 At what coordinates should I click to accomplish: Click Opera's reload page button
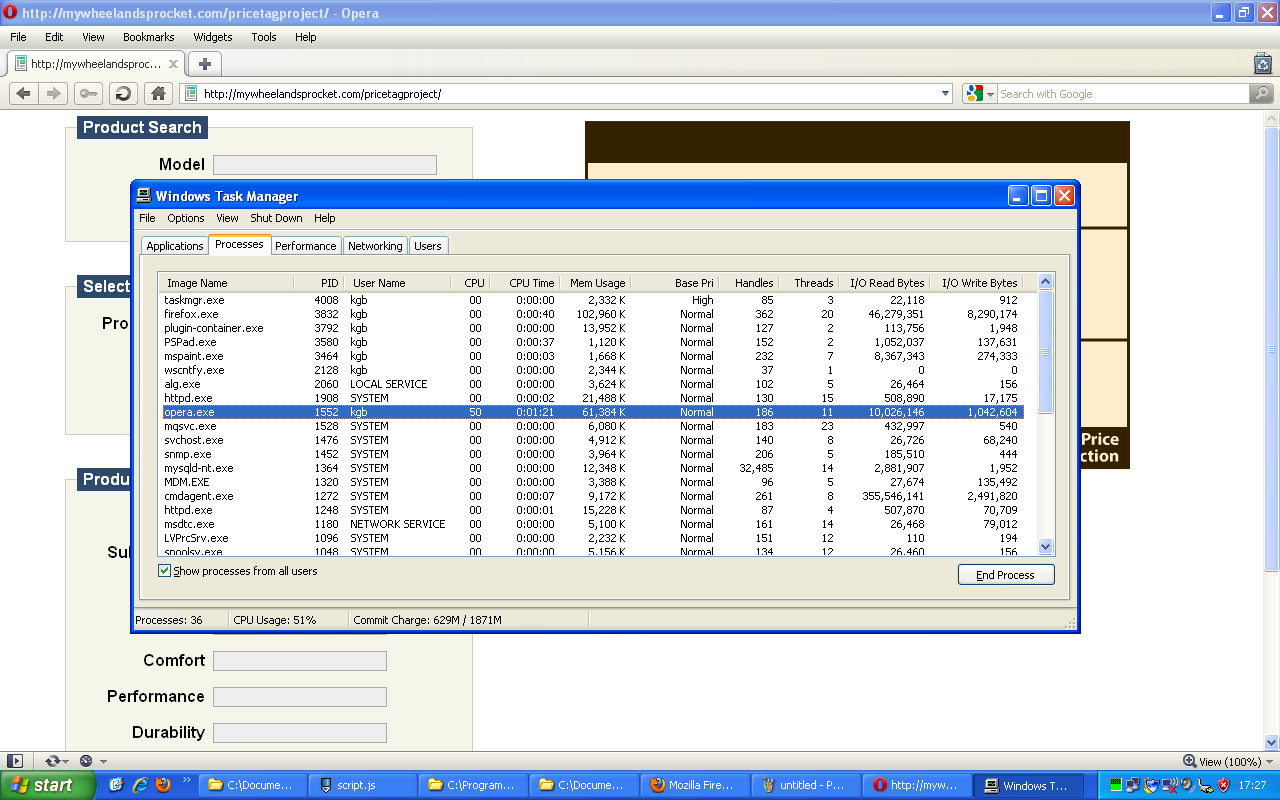(123, 94)
